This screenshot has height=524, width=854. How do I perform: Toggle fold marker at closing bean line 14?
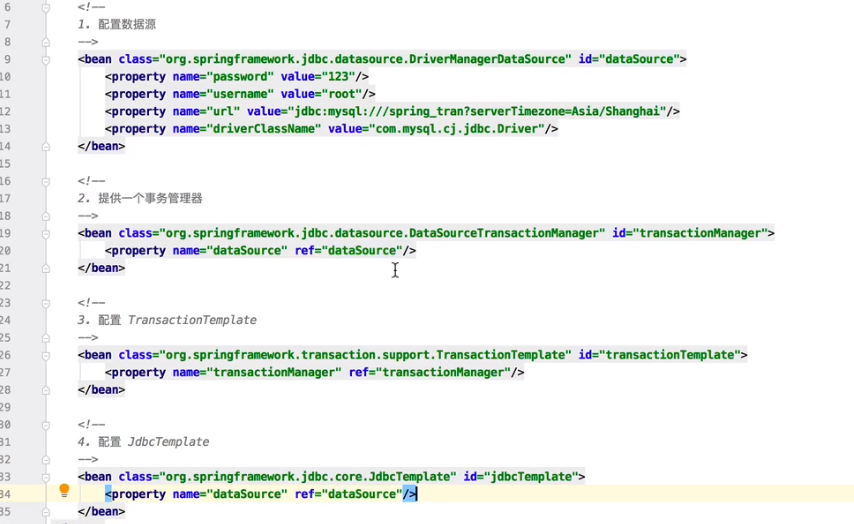click(46, 147)
